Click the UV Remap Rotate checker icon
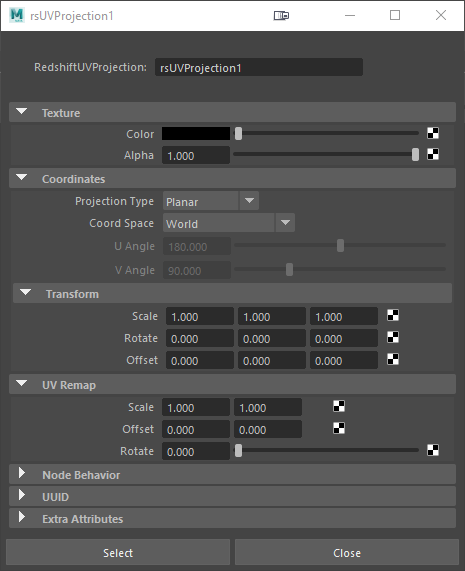This screenshot has height=571, width=465. 433,450
